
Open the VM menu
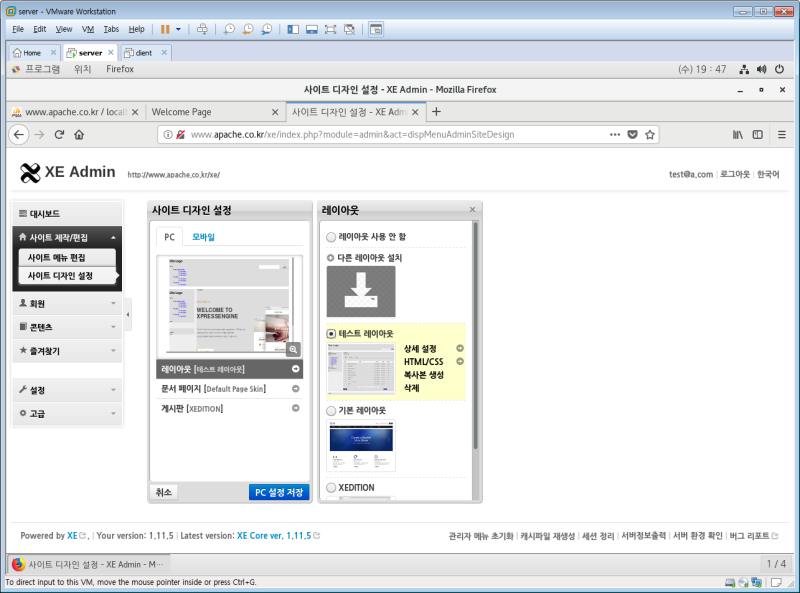pos(88,29)
